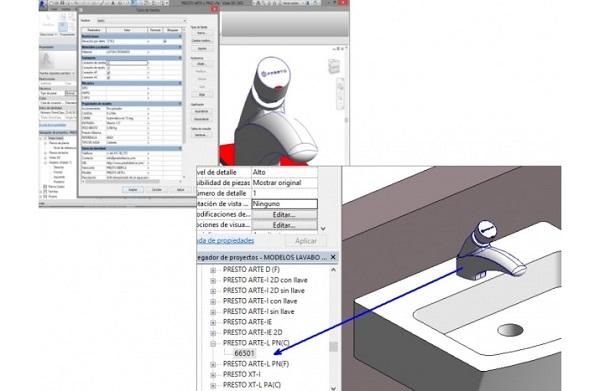Collapse the PRESTO ARTE-L PN(C) node

click(213, 344)
